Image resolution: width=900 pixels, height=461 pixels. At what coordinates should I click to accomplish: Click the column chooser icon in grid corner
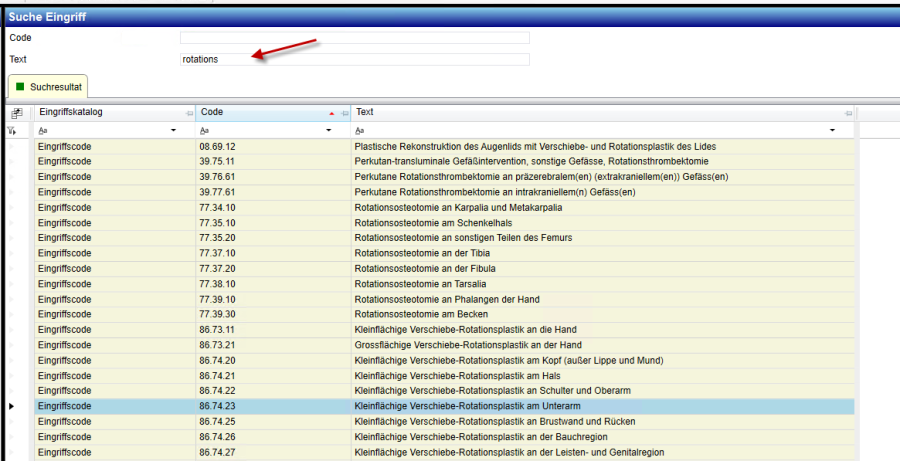(x=16, y=113)
